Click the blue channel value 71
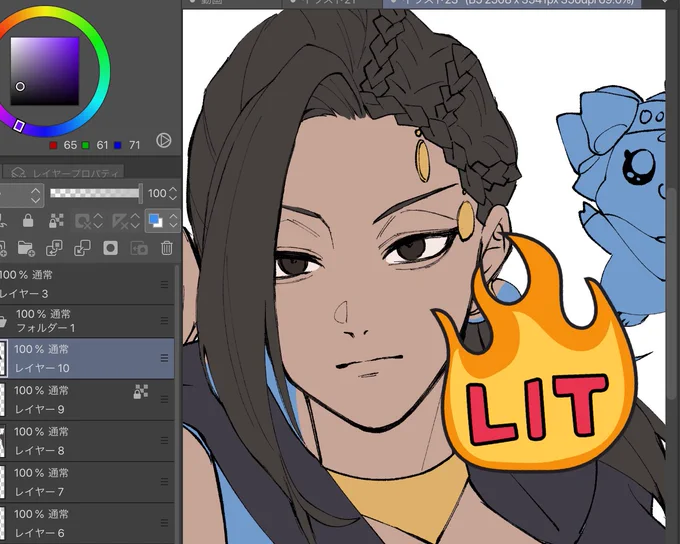 (x=134, y=145)
